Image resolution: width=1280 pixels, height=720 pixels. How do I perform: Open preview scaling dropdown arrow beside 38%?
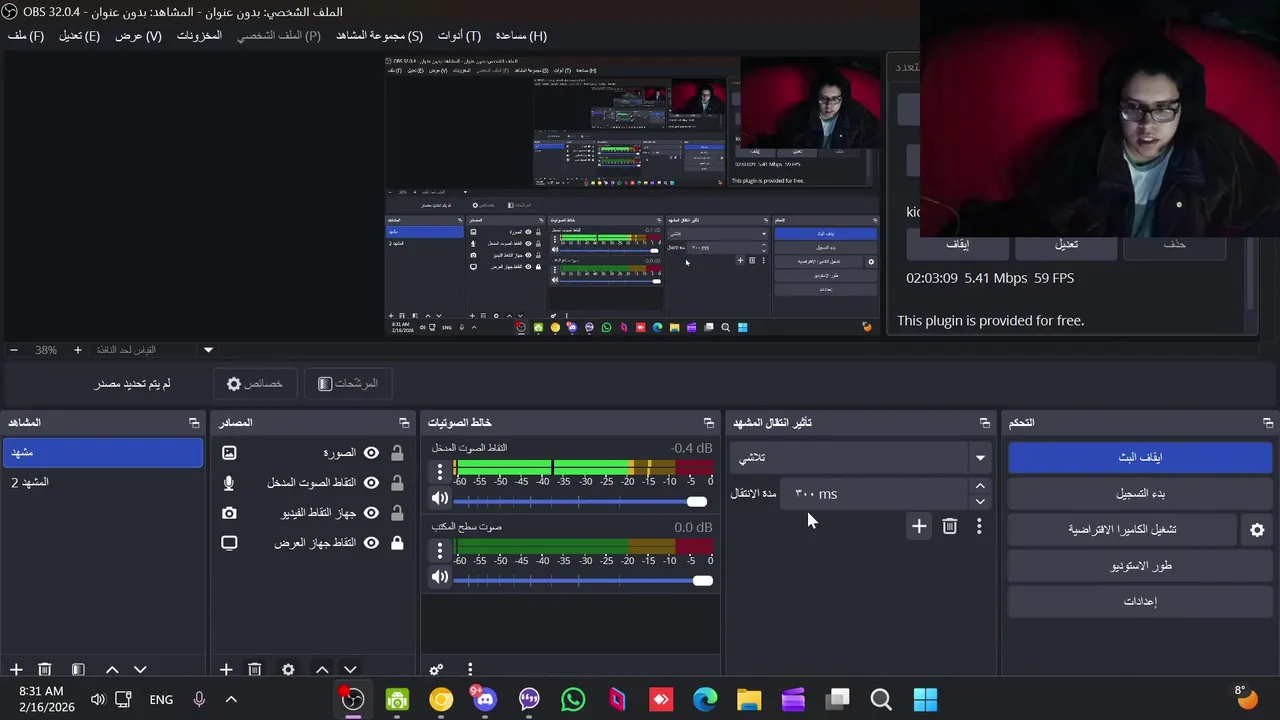[x=208, y=350]
